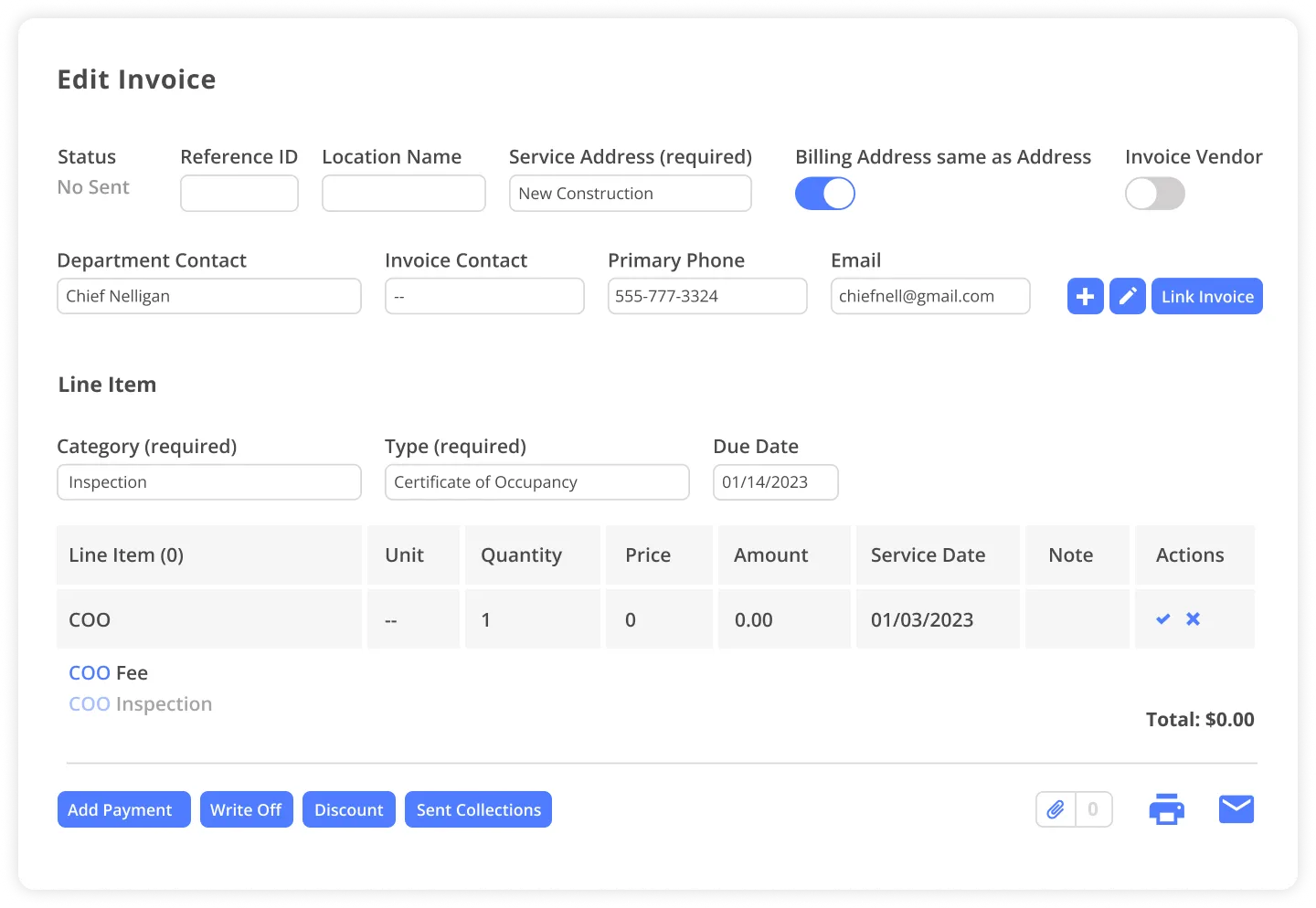Disable Billing Address same as Address toggle
This screenshot has height=908, width=1316.
point(824,194)
